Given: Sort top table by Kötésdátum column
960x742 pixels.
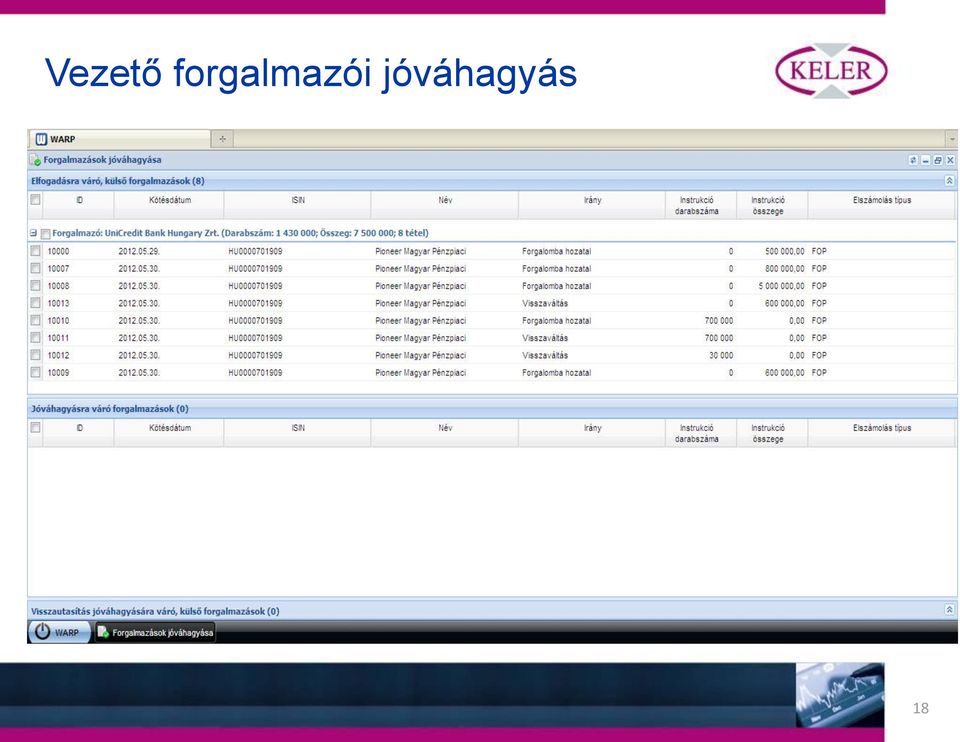Looking at the screenshot, I should 170,205.
